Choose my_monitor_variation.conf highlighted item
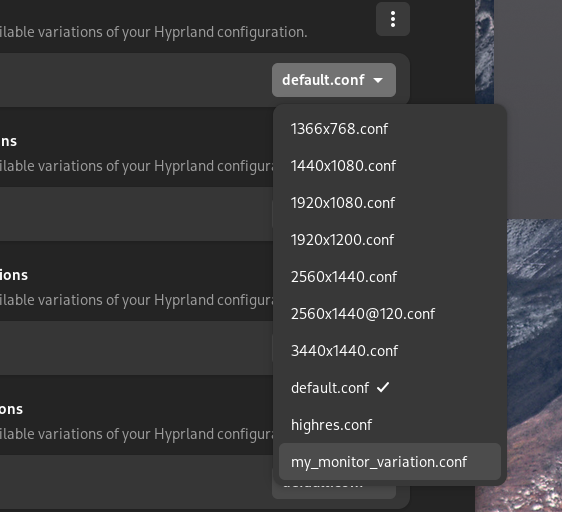Screen dimensions: 562x512 390,462
